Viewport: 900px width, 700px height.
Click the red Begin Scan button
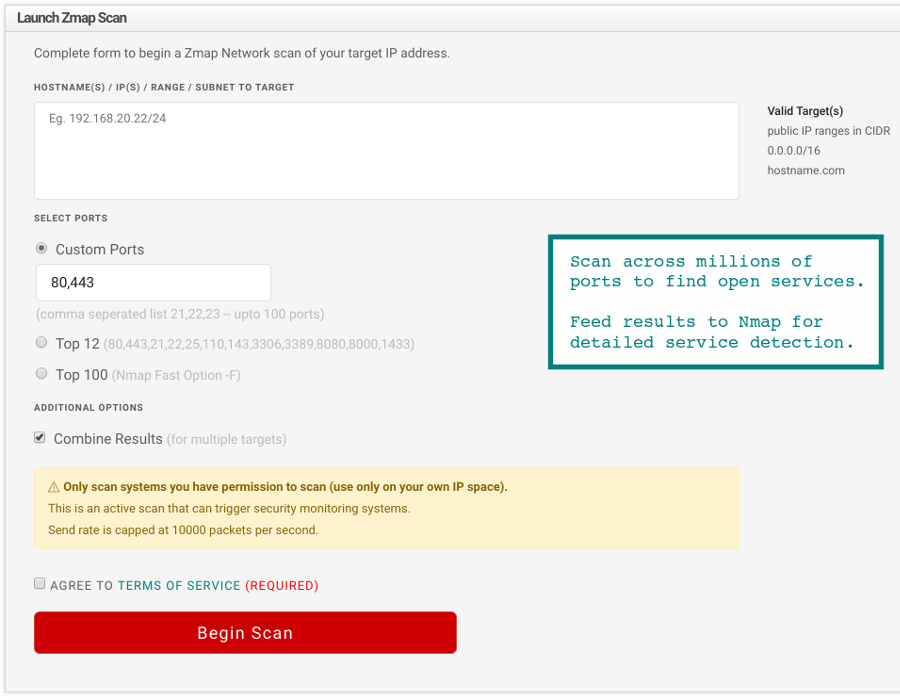[245, 632]
